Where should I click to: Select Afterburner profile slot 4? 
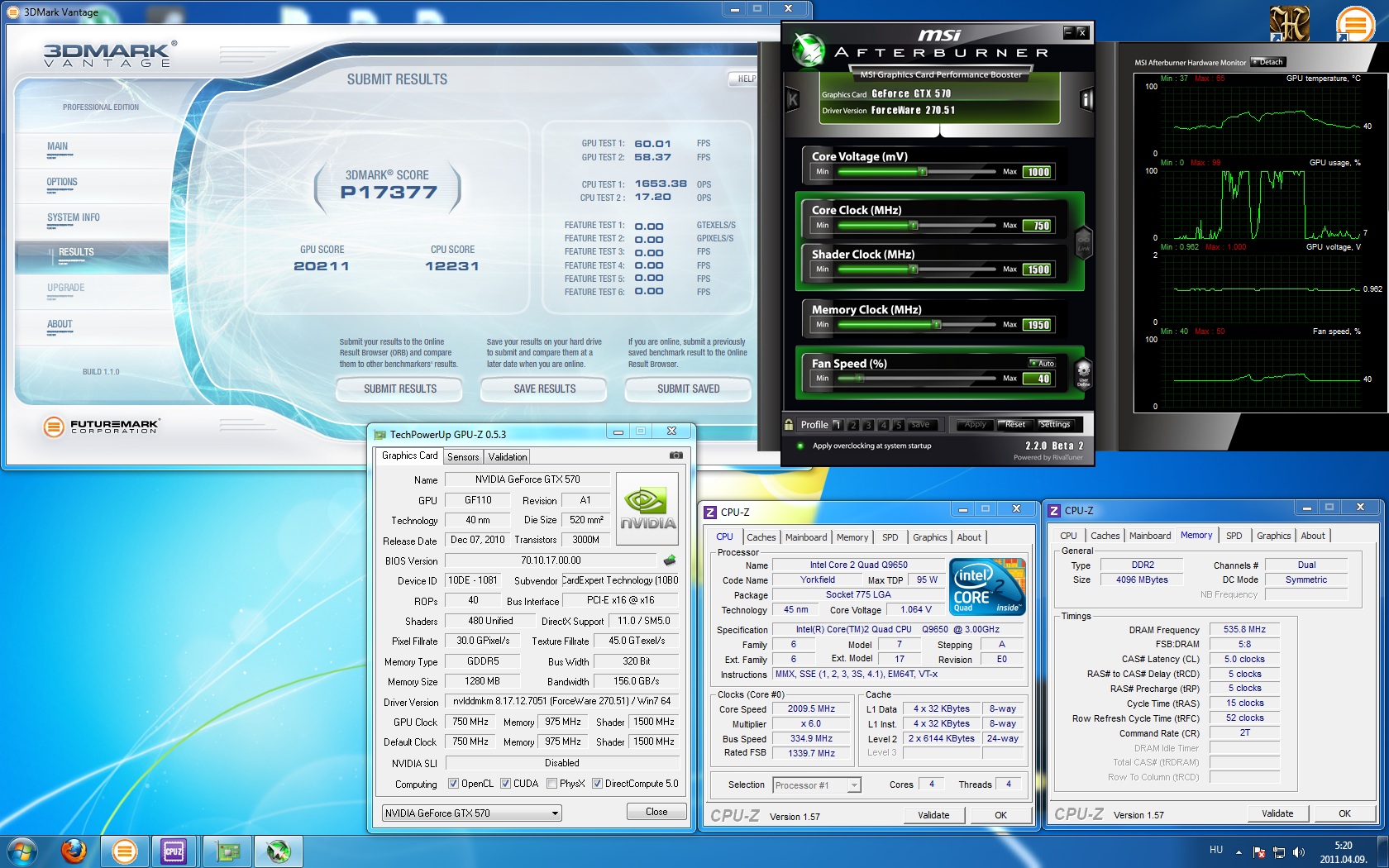pos(883,425)
